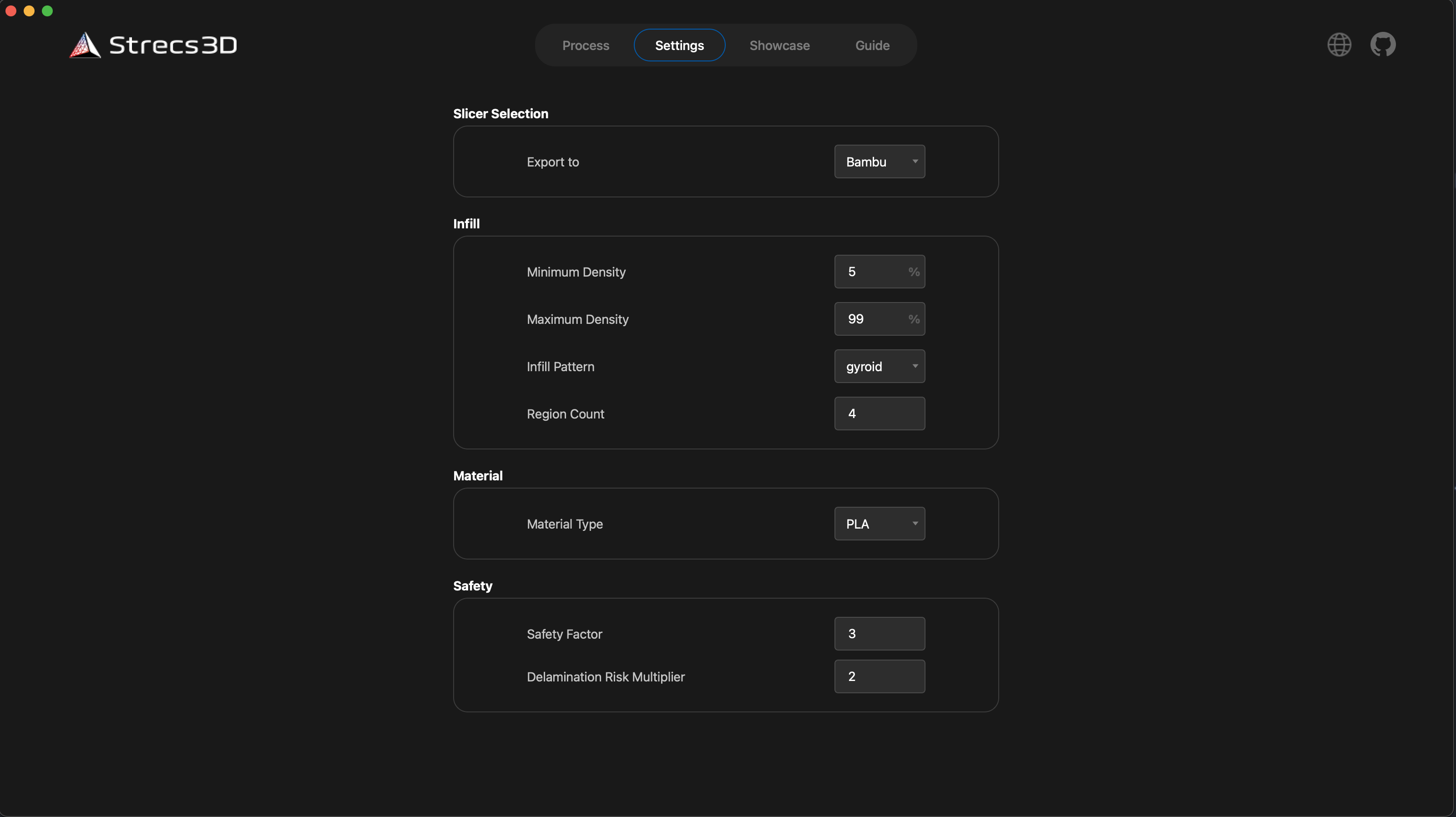The width and height of the screenshot is (1456, 817).
Task: Edit the Safety Factor value of 3
Action: point(879,633)
